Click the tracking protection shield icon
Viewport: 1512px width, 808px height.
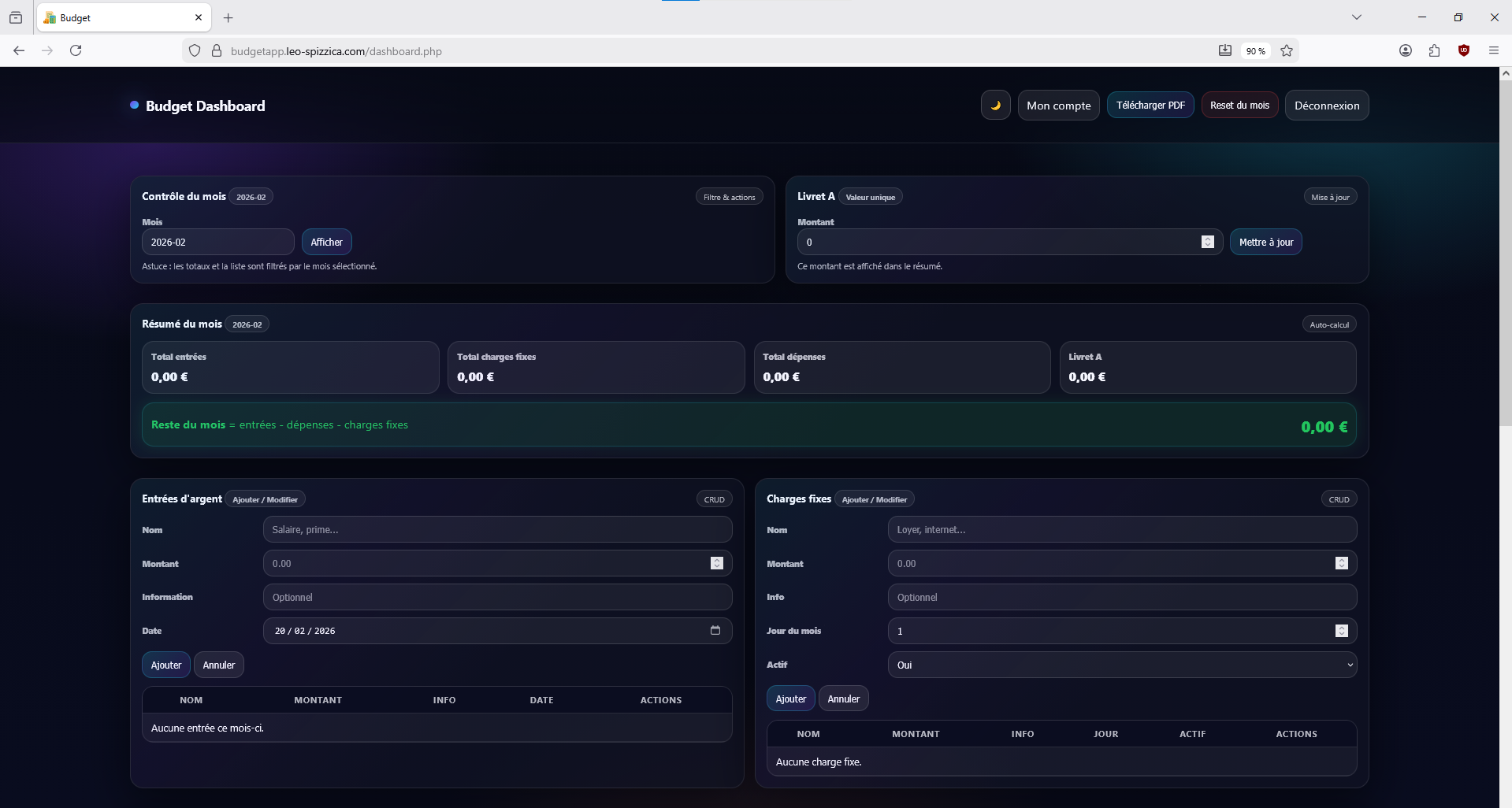click(195, 50)
